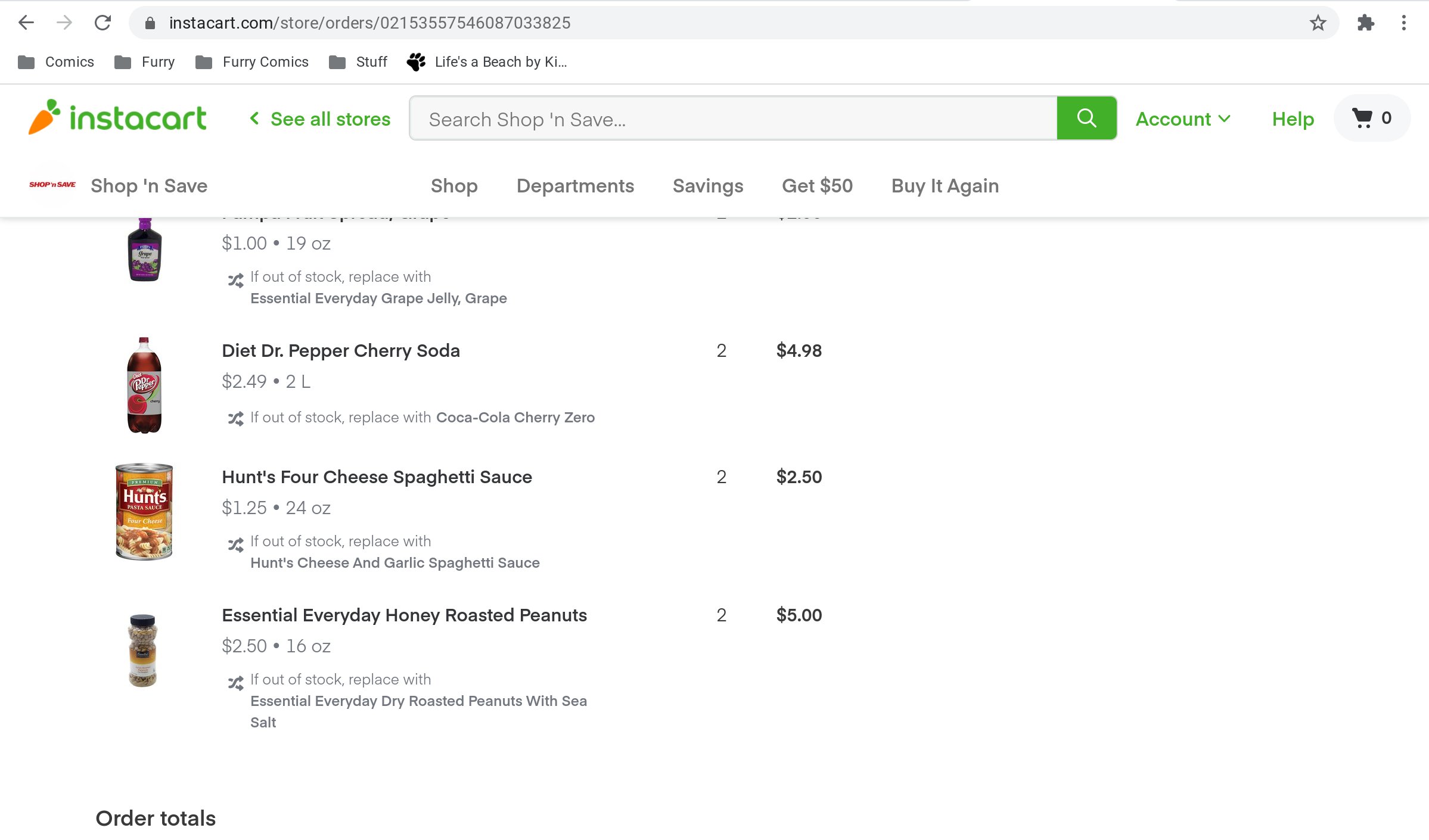
Task: Click the grape fruit spread product image
Action: pyautogui.click(x=144, y=249)
